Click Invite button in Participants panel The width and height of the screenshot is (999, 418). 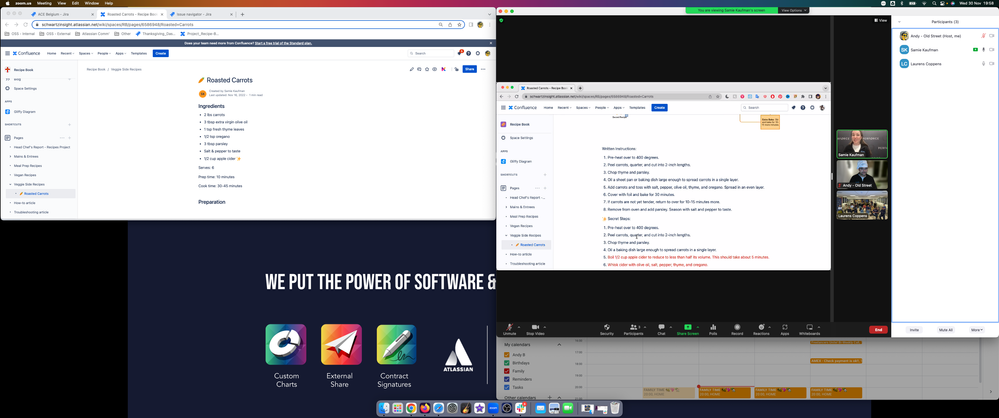pyautogui.click(x=914, y=330)
